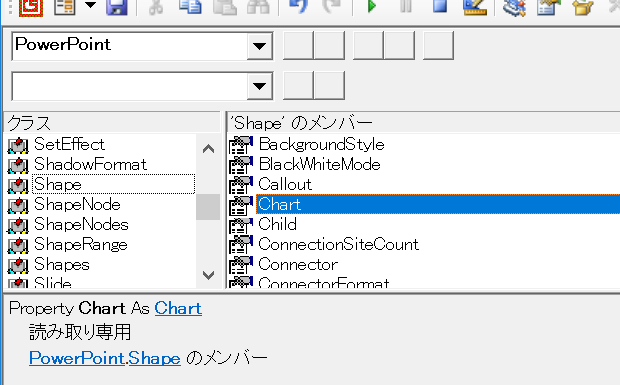This screenshot has width=620, height=385.
Task: Click the Reset stop square icon
Action: [440, 6]
